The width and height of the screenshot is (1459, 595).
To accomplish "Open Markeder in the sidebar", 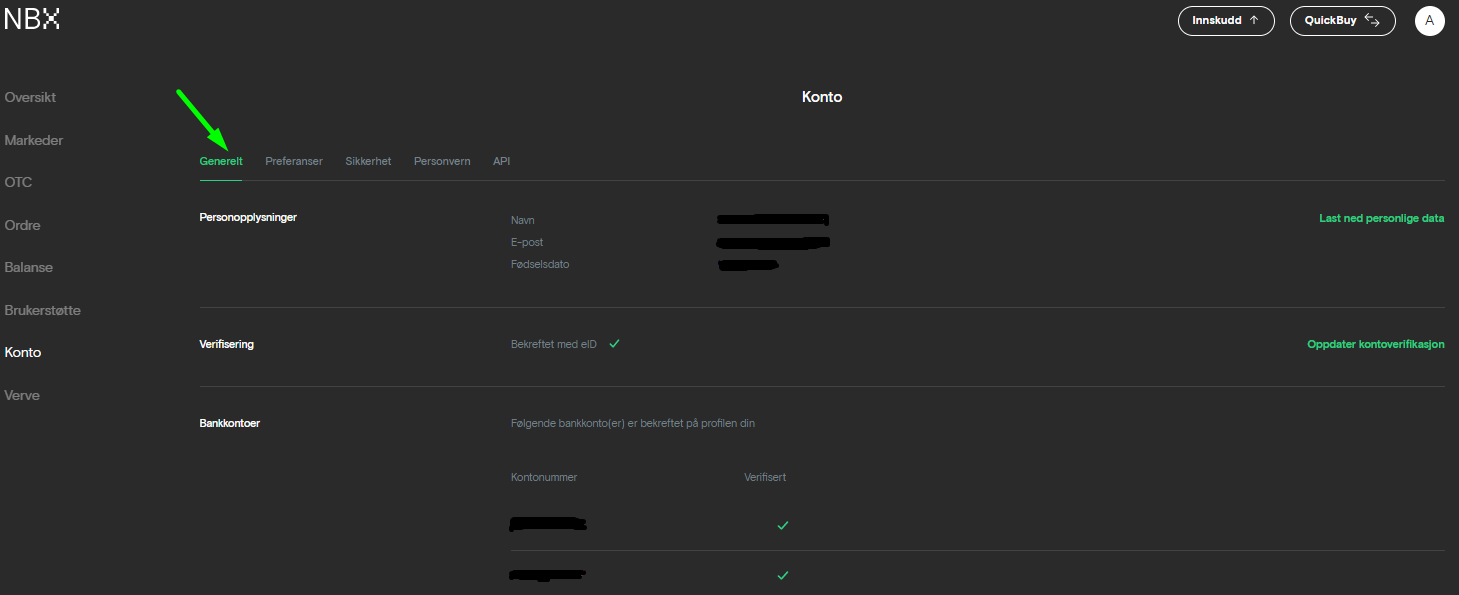I will (34, 141).
